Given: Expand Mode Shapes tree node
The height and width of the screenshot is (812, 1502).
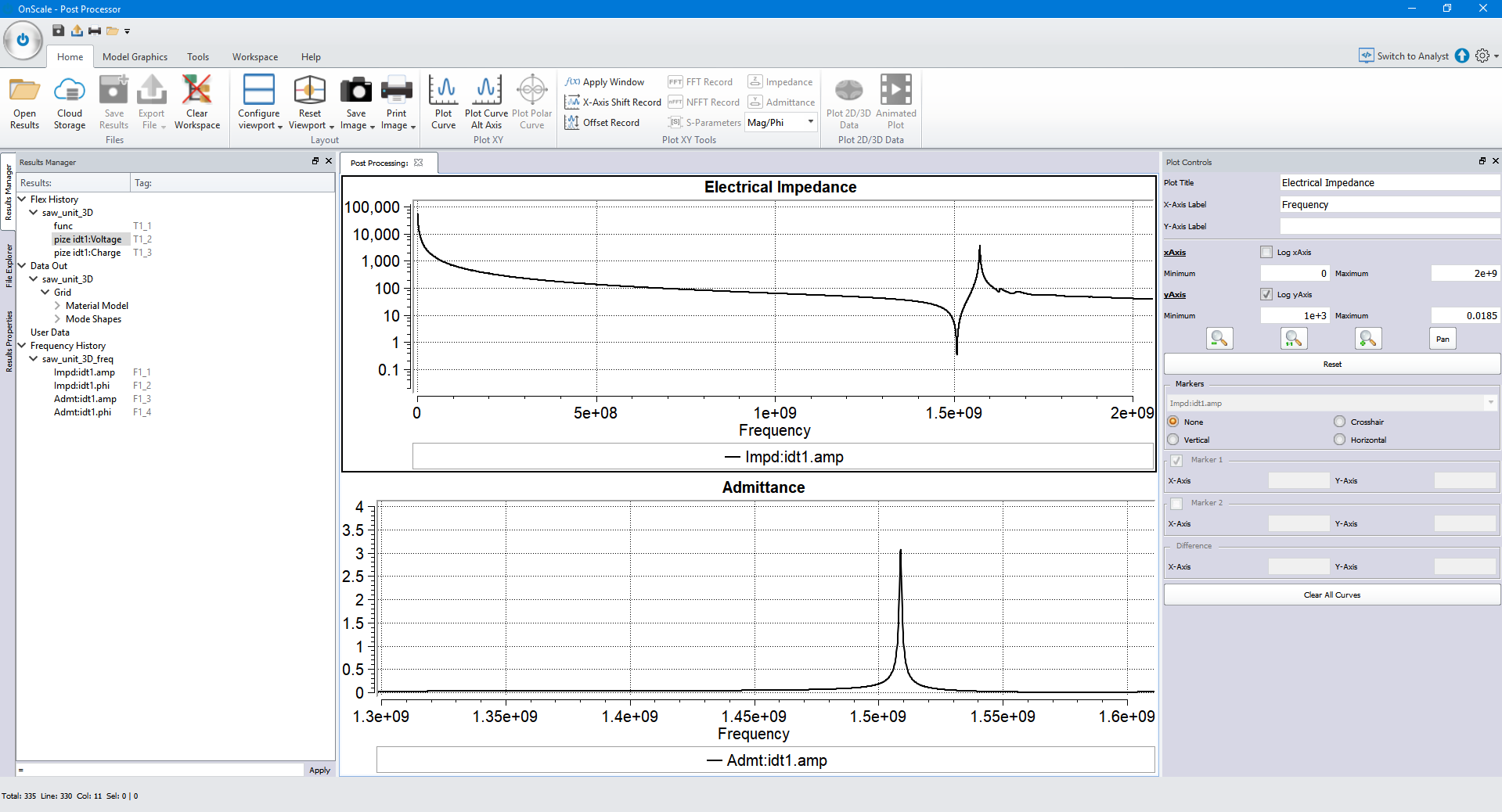Looking at the screenshot, I should point(57,318).
